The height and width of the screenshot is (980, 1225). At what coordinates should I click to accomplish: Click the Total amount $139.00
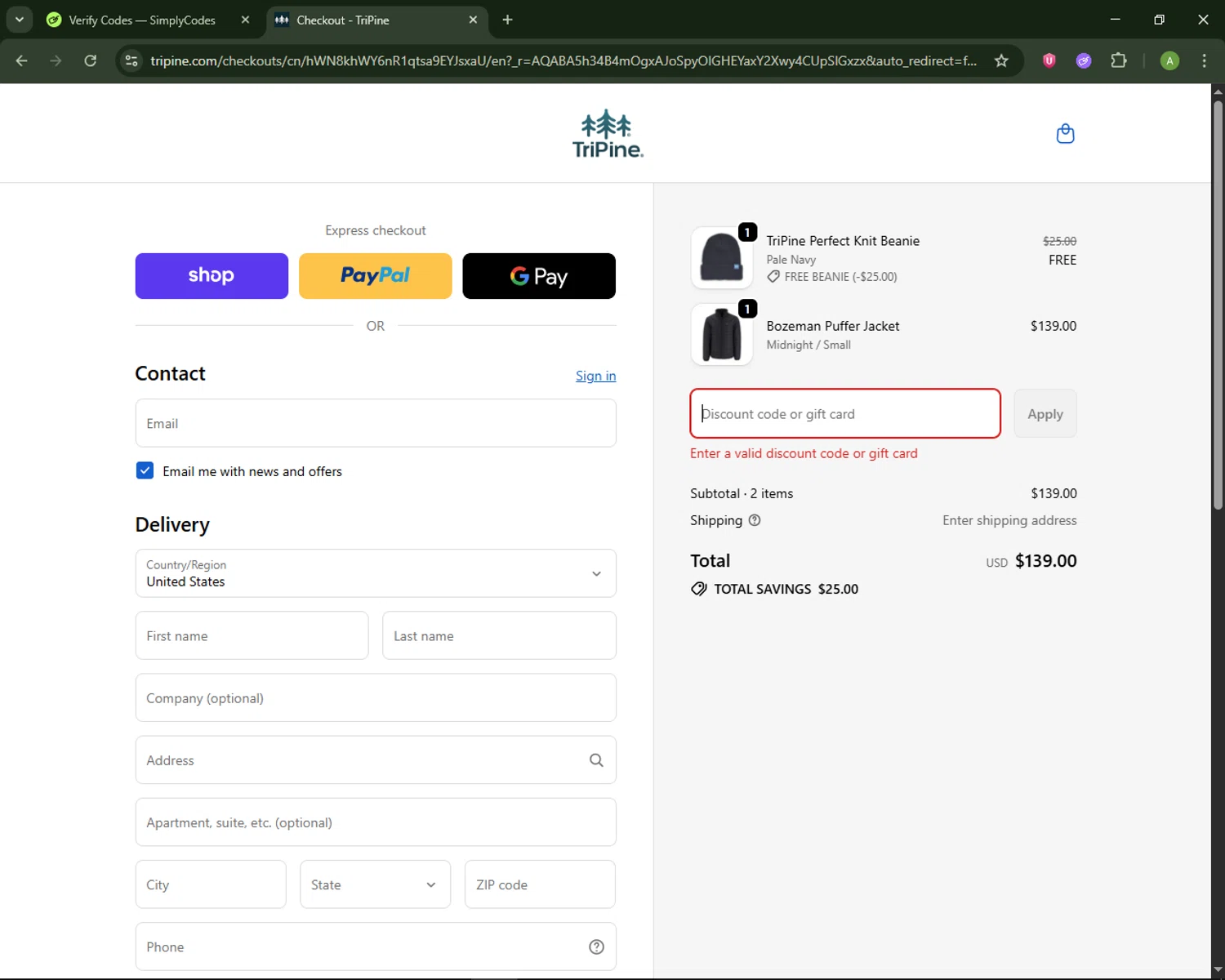pyautogui.click(x=1045, y=561)
